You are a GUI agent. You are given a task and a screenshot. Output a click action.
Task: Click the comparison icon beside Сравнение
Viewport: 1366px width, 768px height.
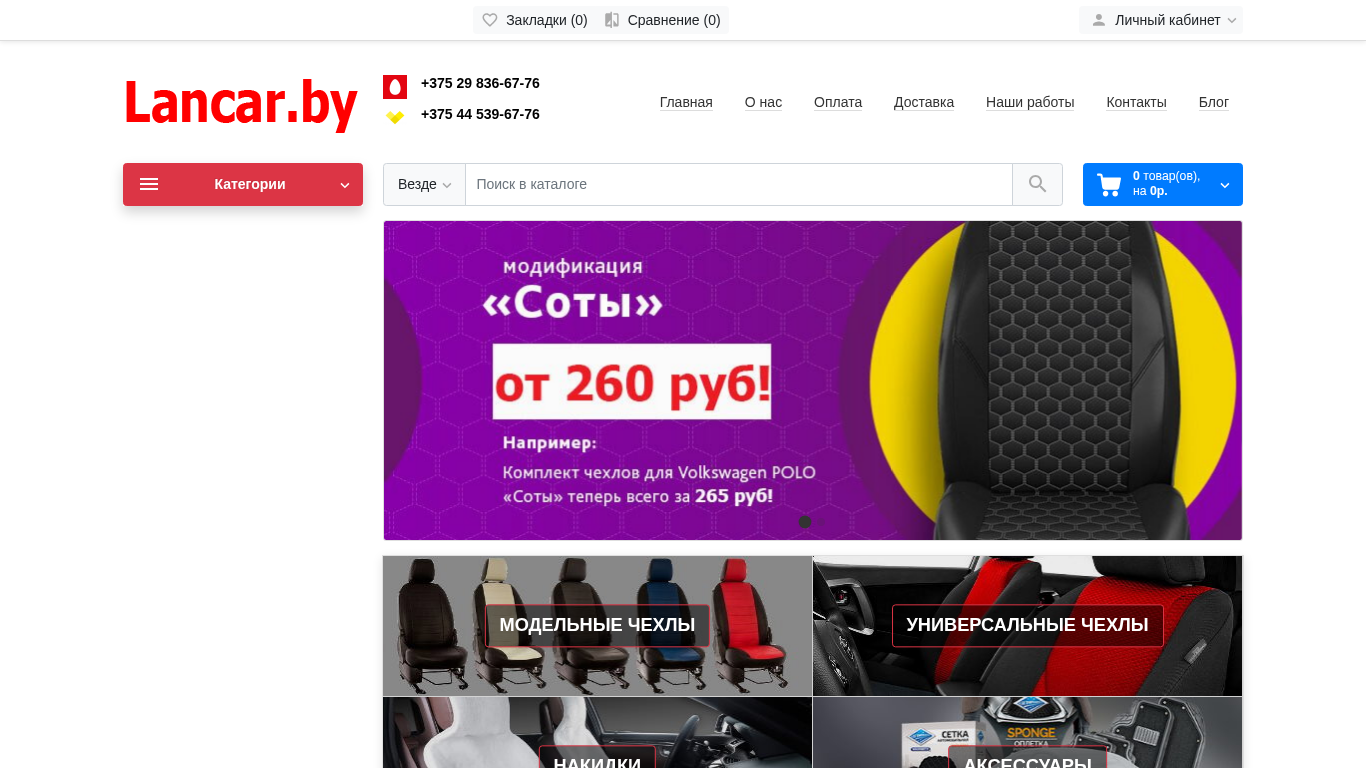[612, 20]
